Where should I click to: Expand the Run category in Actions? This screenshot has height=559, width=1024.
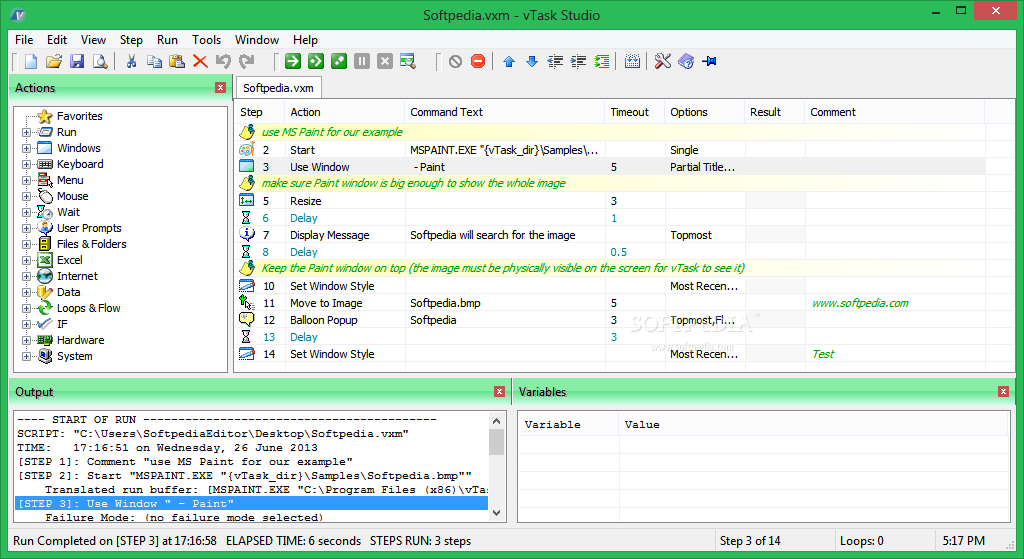[26, 132]
